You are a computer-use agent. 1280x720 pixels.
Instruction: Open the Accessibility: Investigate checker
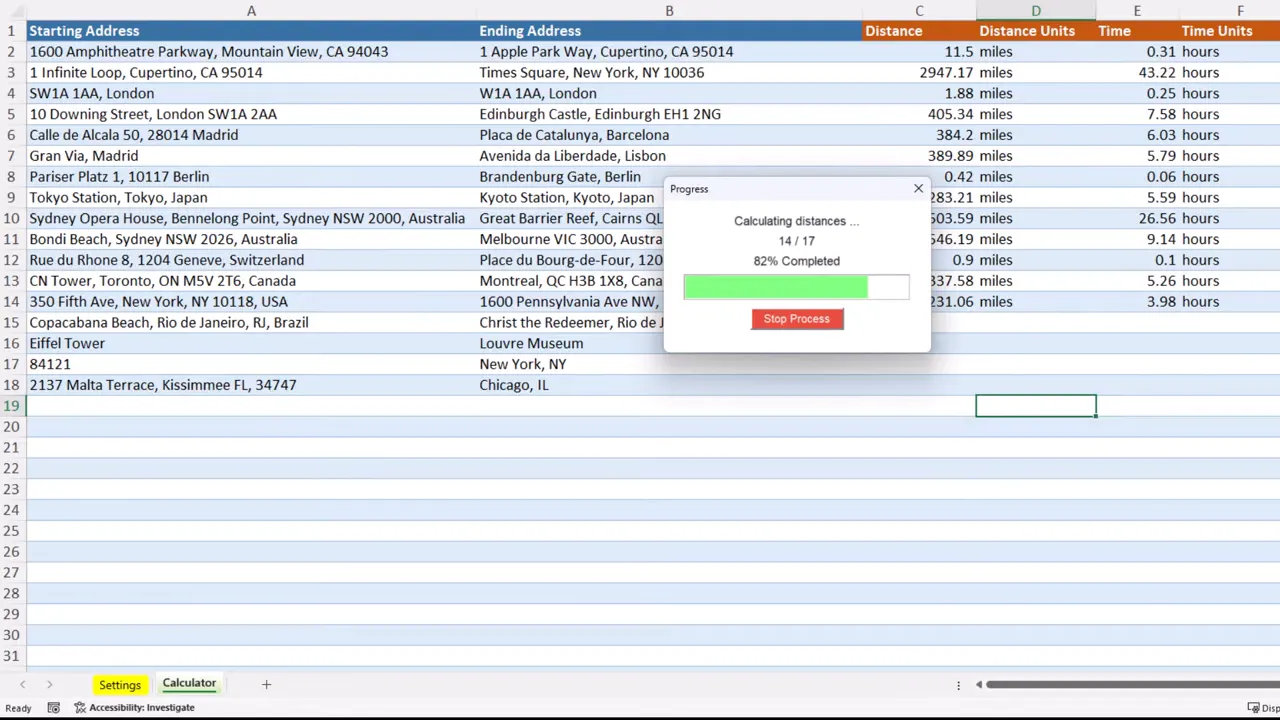pyautogui.click(x=134, y=707)
